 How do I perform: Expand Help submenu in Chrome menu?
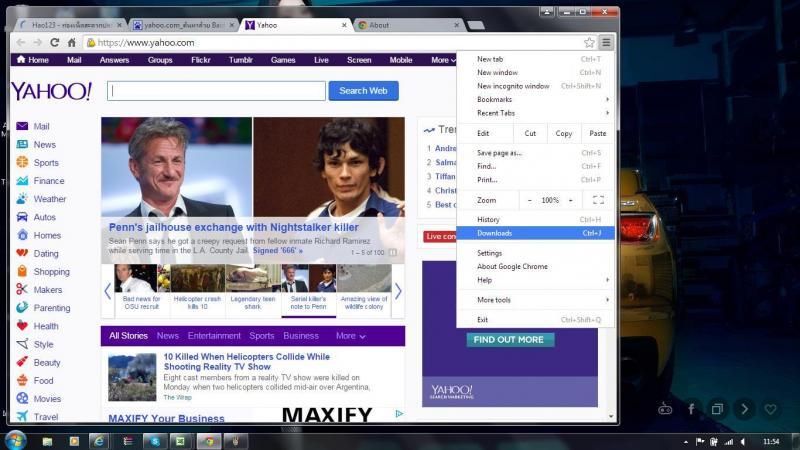point(535,280)
